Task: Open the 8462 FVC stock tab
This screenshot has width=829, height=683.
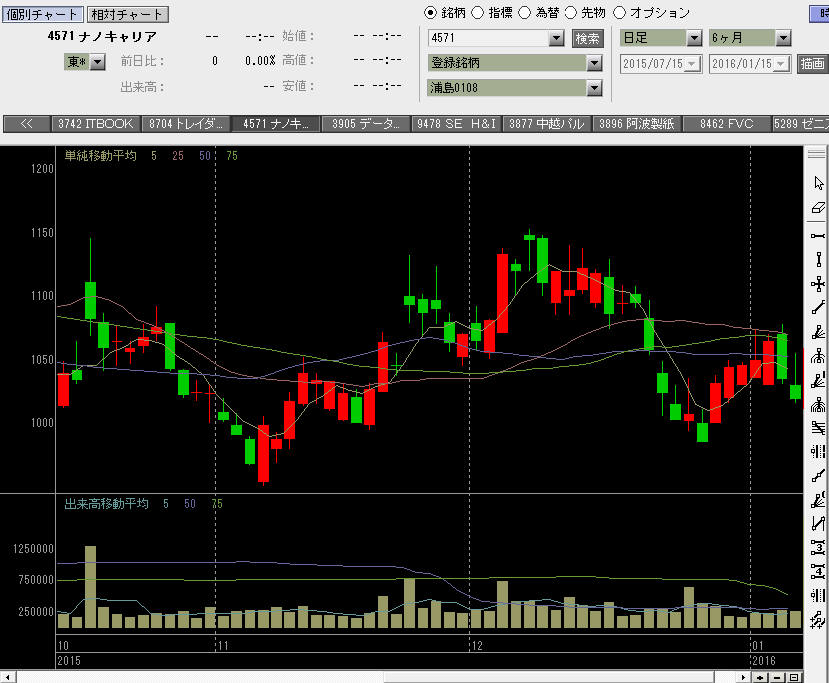Action: click(727, 124)
